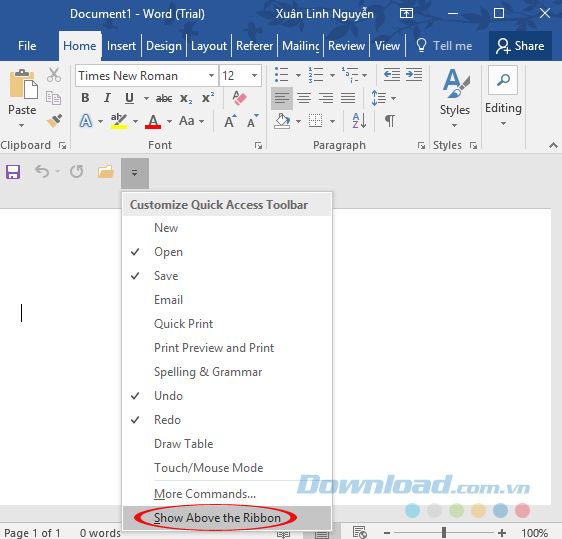
Task: Choose More Commands... in the menu
Action: (x=227, y=494)
